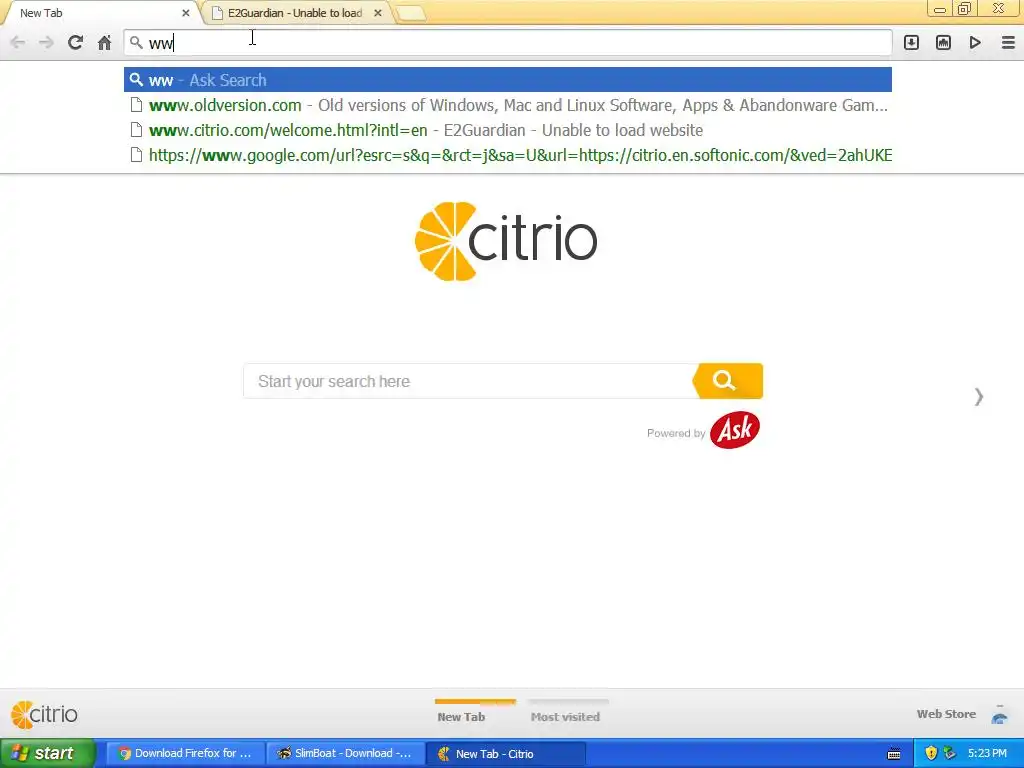Image resolution: width=1024 pixels, height=768 pixels.
Task: Close the E2Guardian tab
Action: (x=377, y=13)
